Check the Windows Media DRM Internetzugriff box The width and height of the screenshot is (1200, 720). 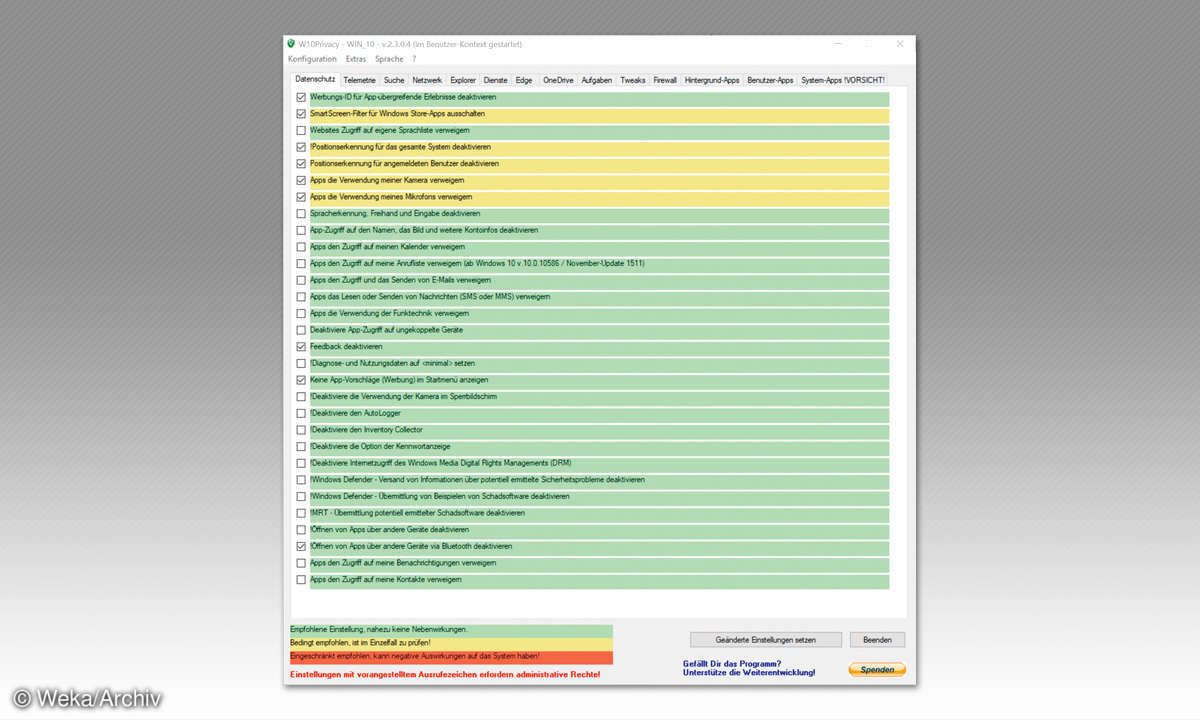[x=301, y=464]
